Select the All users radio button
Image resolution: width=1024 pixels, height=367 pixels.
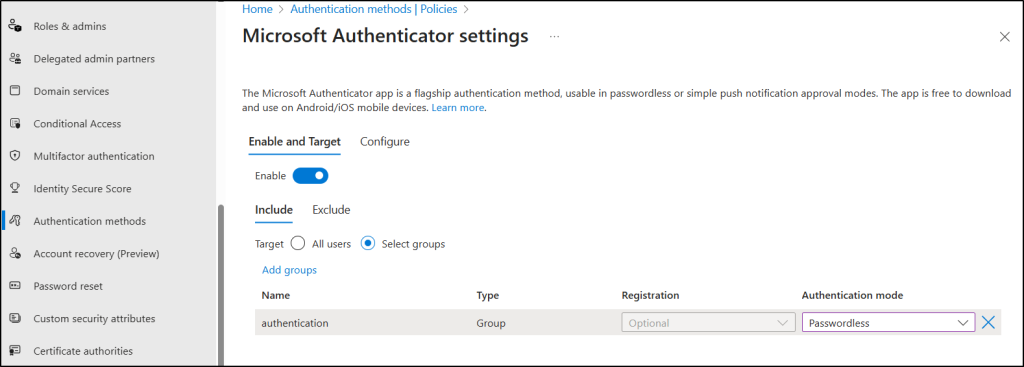[x=298, y=244]
